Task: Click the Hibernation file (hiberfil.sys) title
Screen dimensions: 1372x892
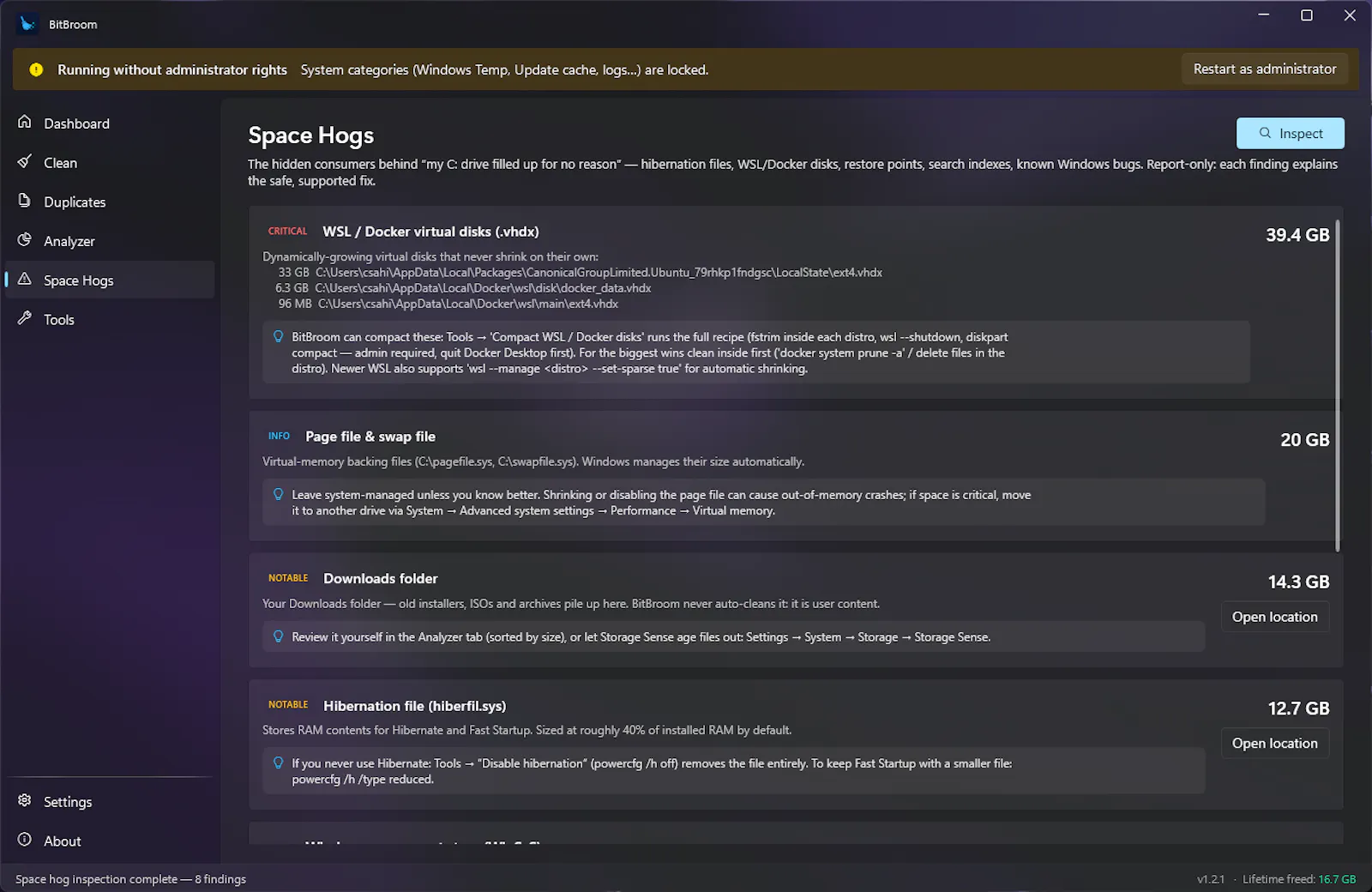Action: tap(414, 706)
